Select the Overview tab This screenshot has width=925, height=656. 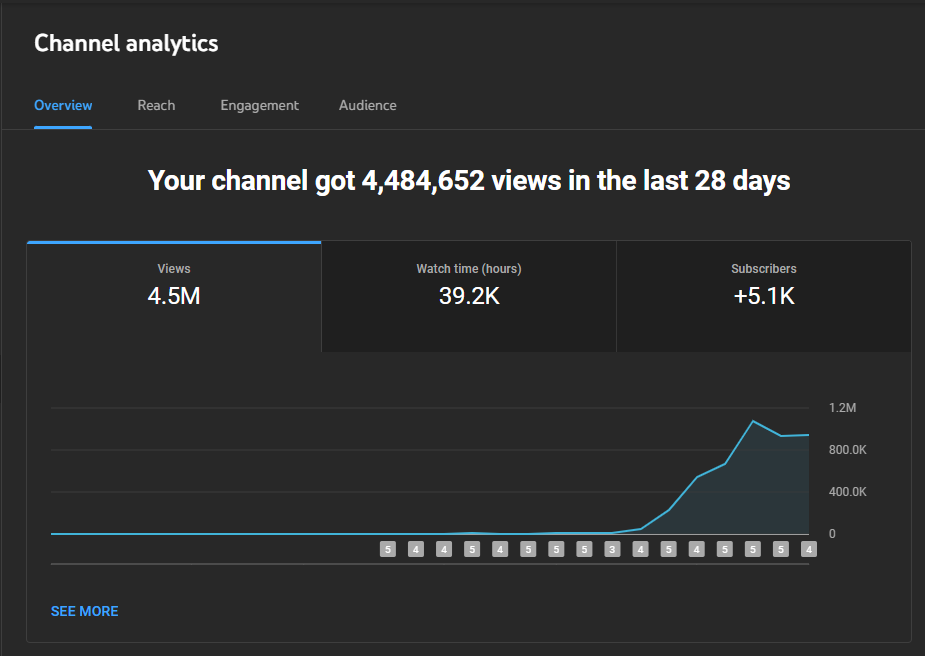(63, 106)
